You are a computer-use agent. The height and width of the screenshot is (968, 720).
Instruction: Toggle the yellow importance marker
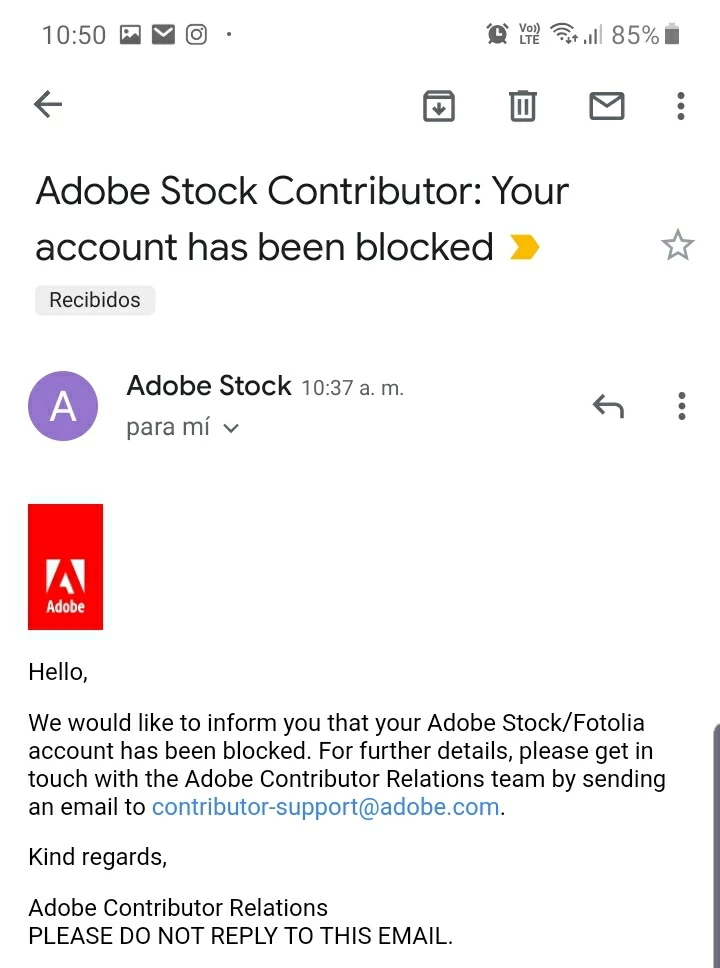click(524, 247)
